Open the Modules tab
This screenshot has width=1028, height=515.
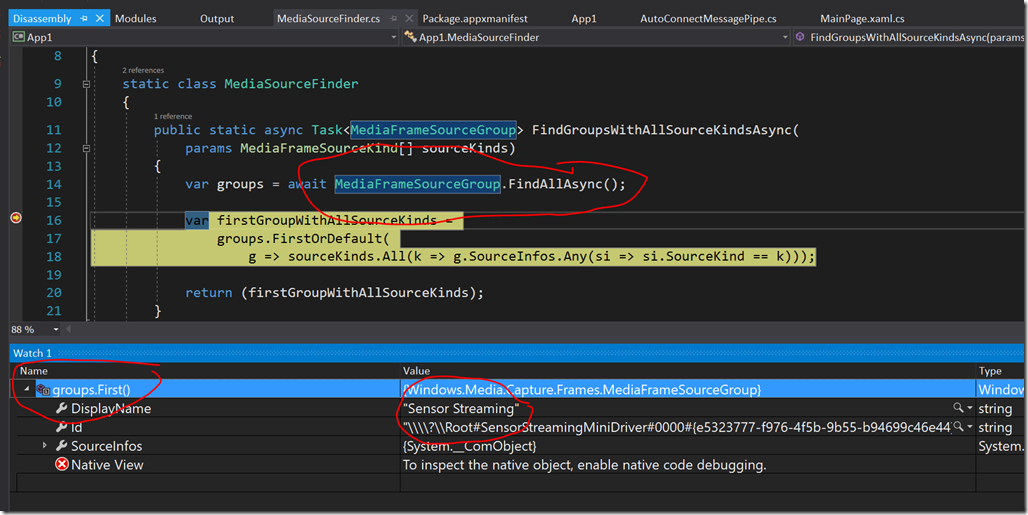[136, 18]
